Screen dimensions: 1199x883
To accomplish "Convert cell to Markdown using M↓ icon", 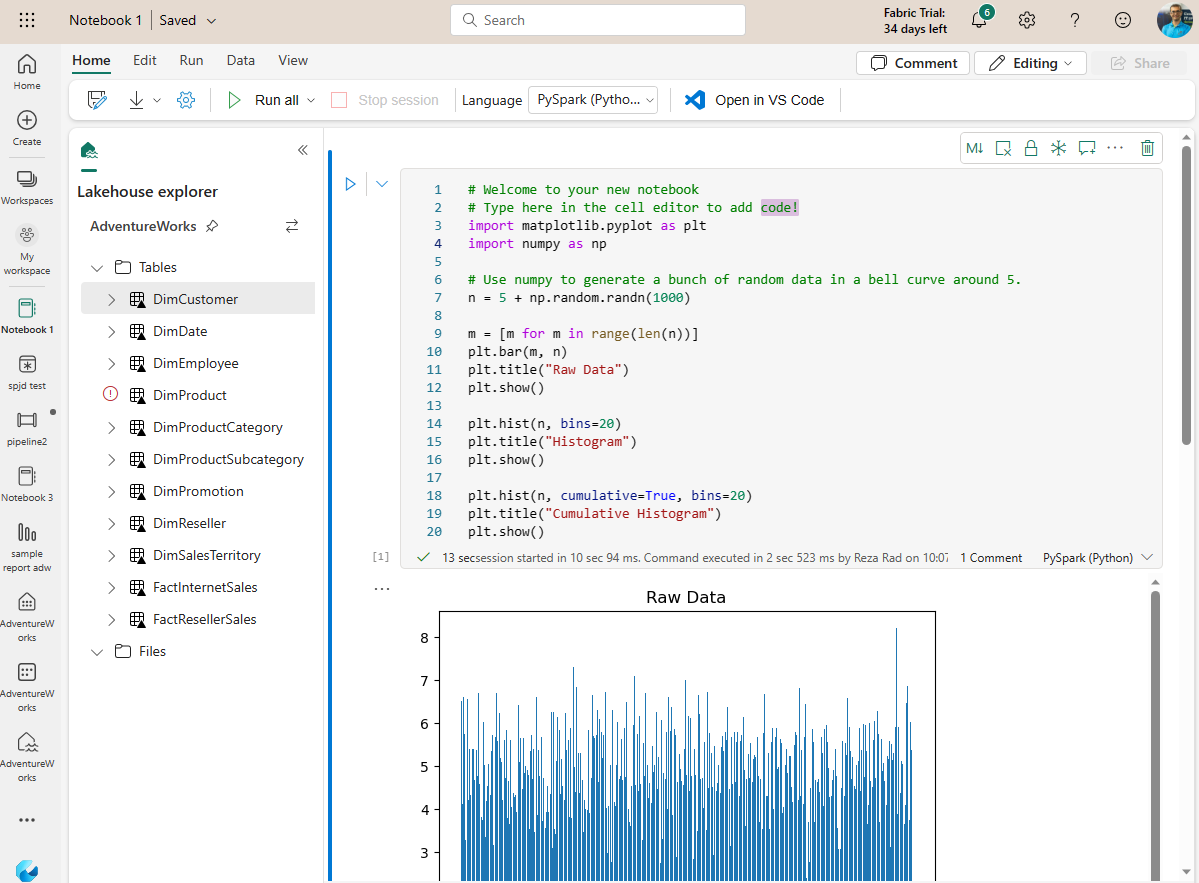I will click(975, 148).
